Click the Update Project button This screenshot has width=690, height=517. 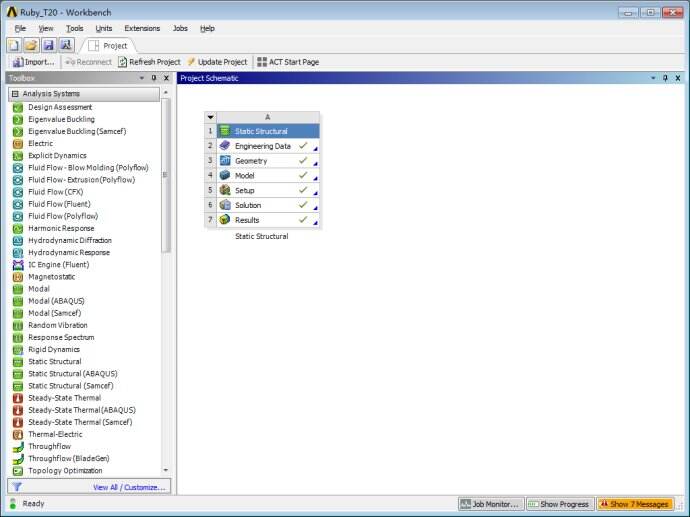(217, 62)
